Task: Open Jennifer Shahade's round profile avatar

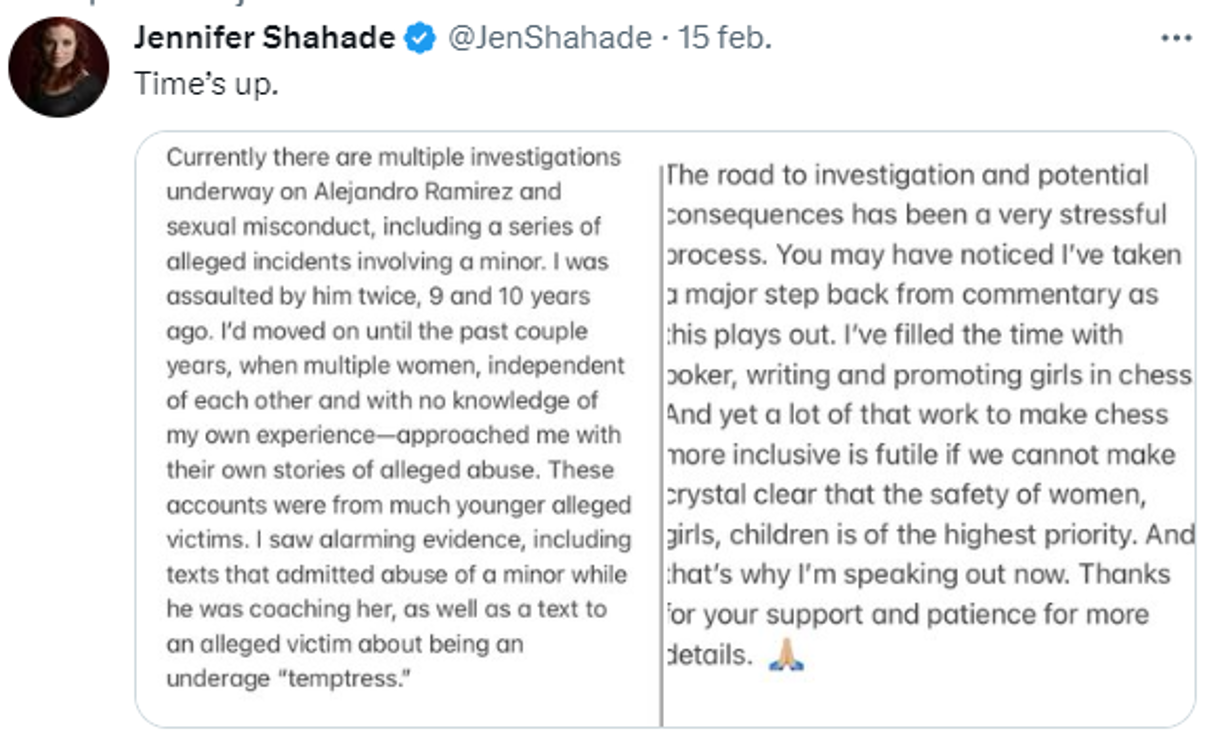Action: [x=58, y=67]
